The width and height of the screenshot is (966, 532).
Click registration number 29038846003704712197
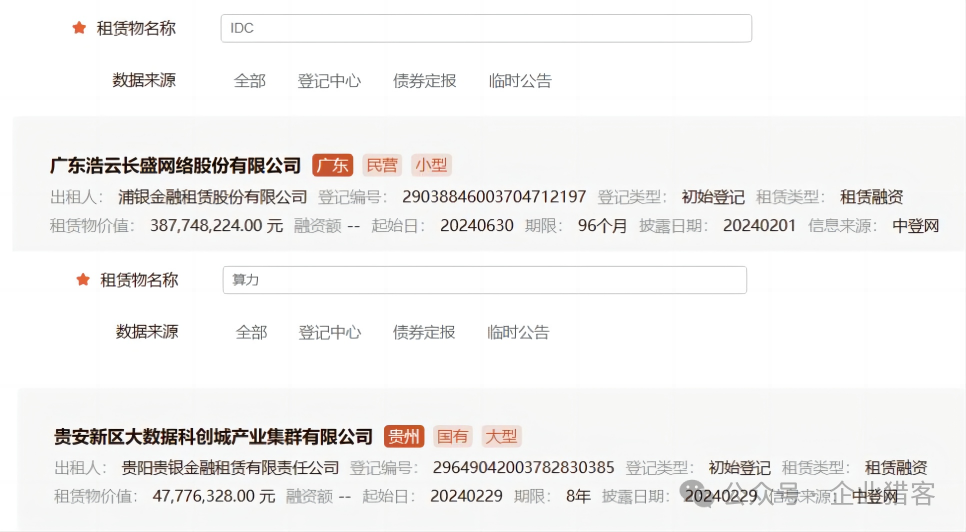[494, 197]
